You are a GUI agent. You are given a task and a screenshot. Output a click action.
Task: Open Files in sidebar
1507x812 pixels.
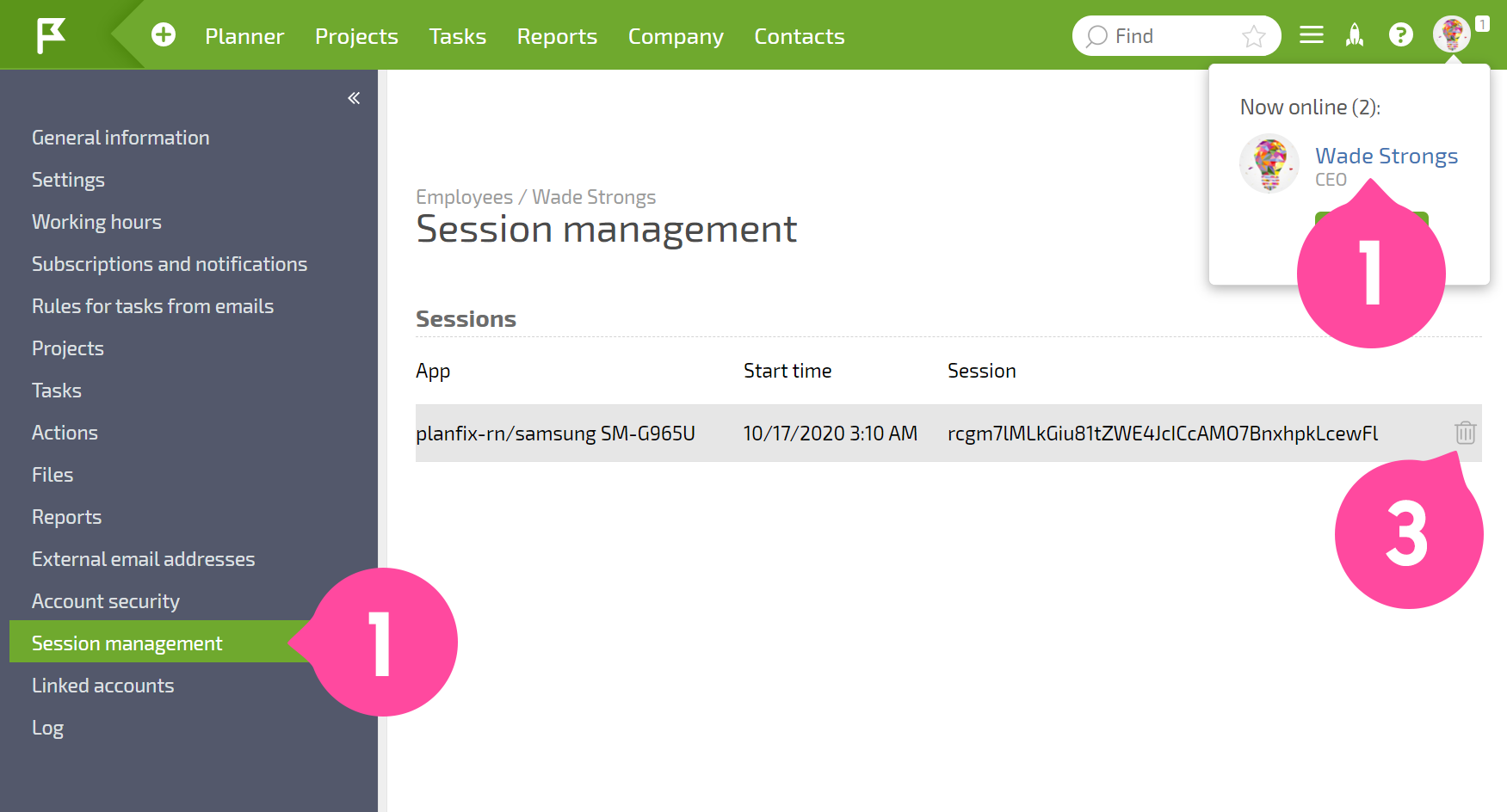(x=52, y=475)
